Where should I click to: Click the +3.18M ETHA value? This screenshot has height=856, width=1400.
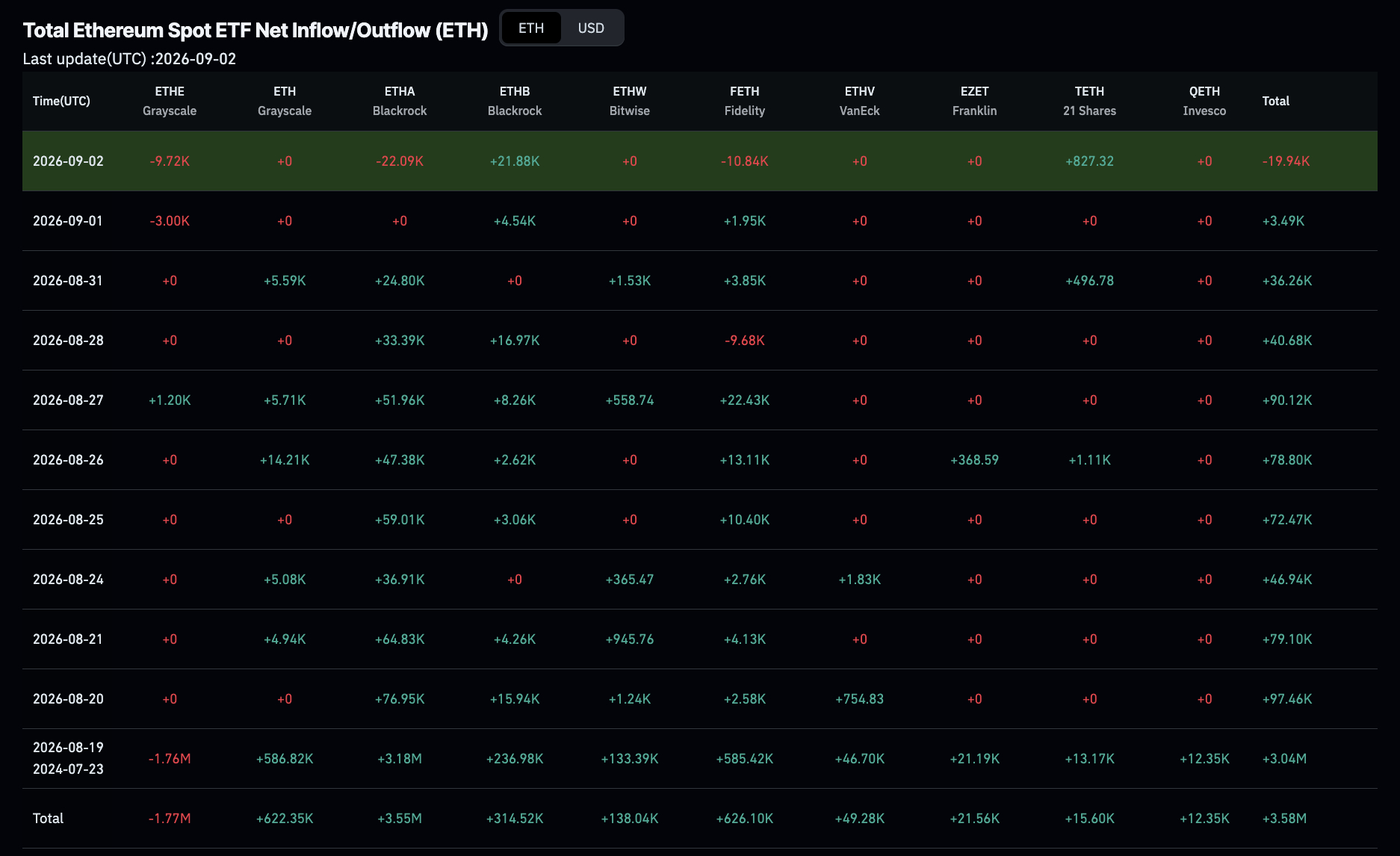coord(400,759)
